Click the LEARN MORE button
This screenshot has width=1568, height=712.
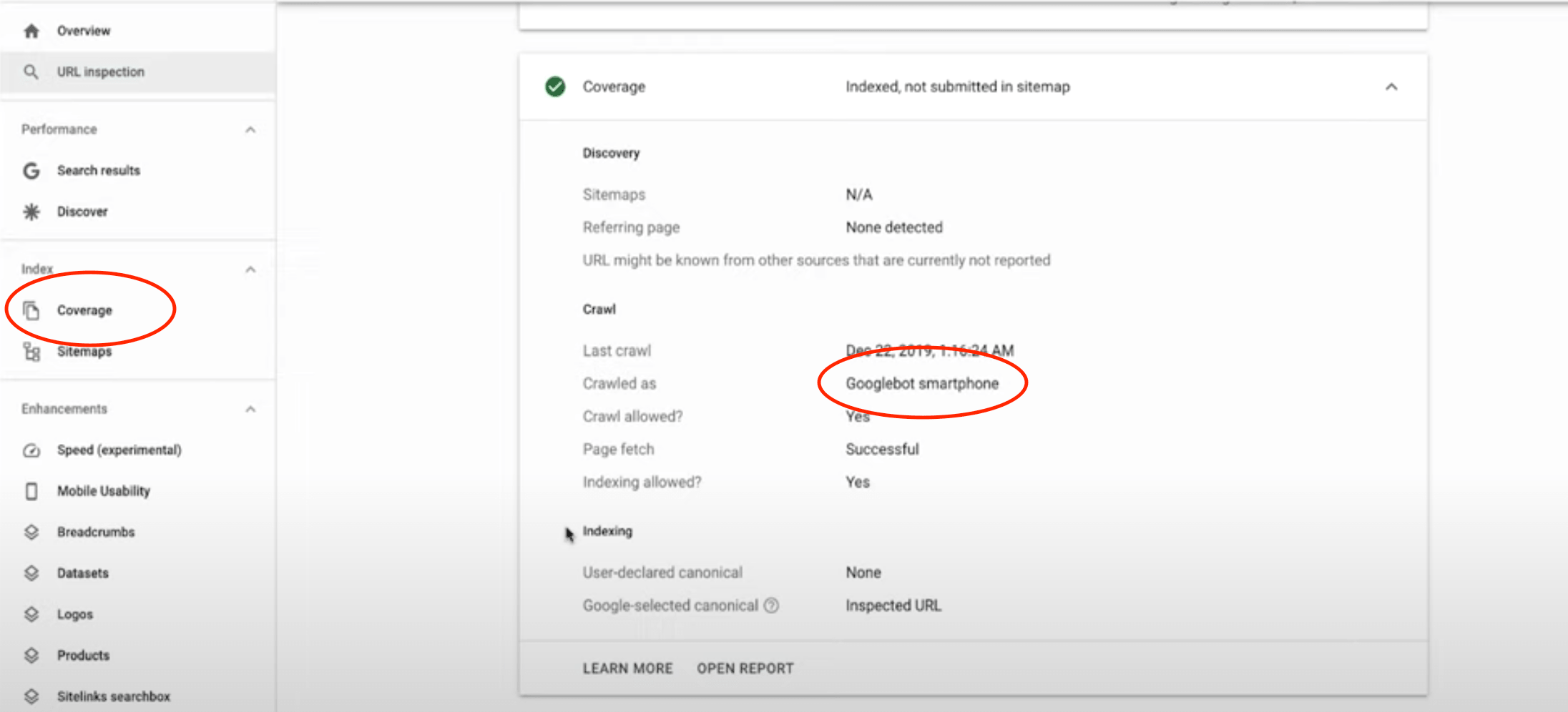click(x=627, y=668)
